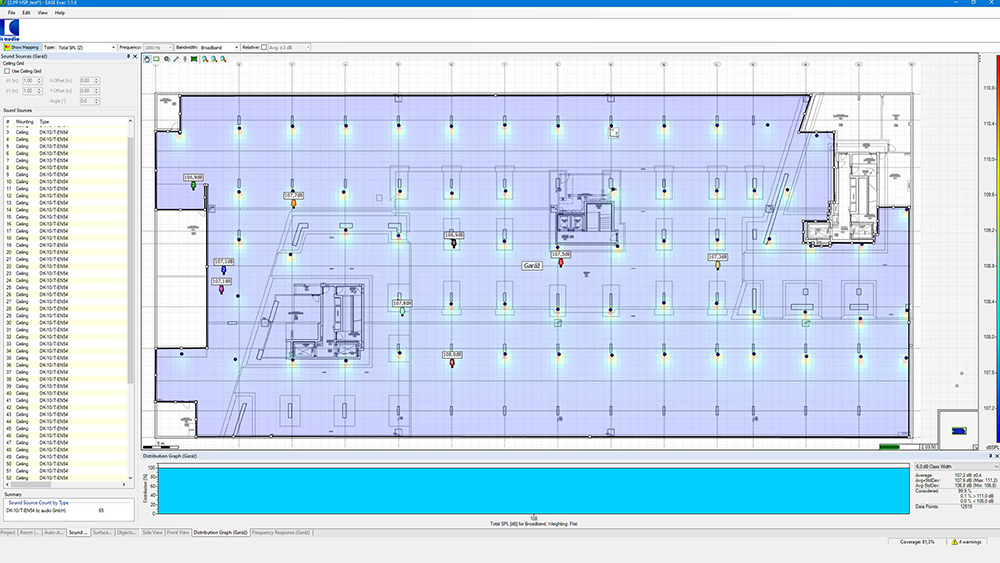Pick the microphone listener tool
This screenshot has width=1000, height=563.
pyautogui.click(x=185, y=59)
